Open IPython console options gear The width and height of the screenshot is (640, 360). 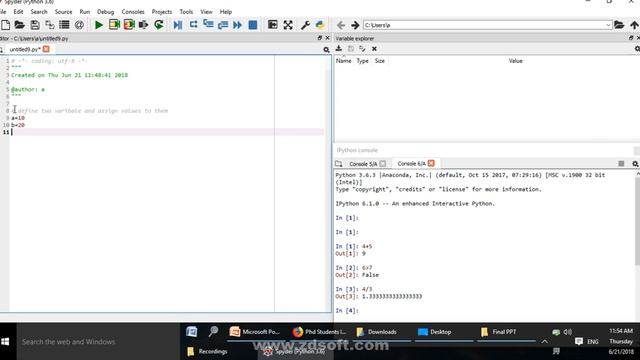635,164
